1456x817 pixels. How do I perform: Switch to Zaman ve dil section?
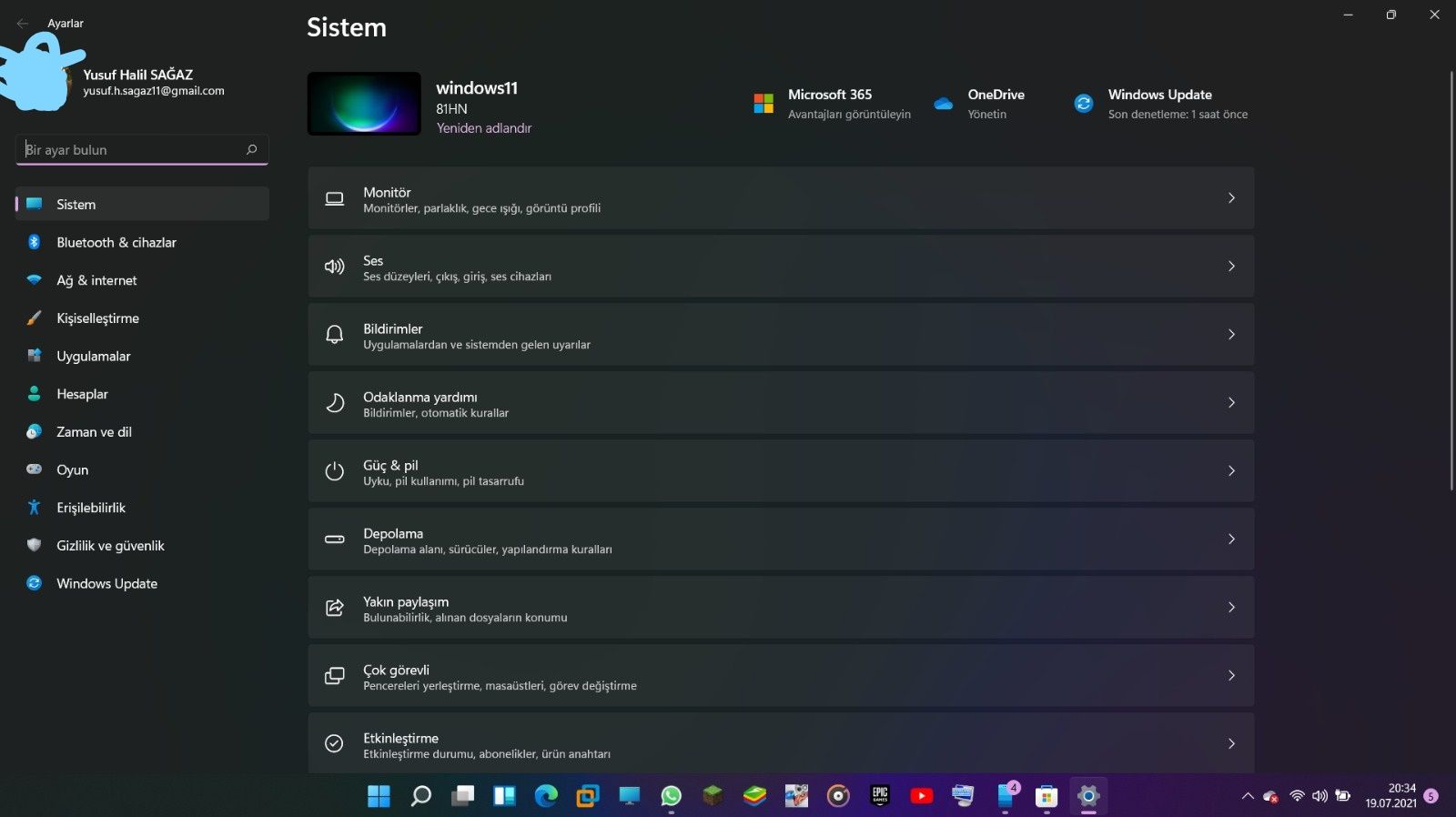(x=94, y=432)
